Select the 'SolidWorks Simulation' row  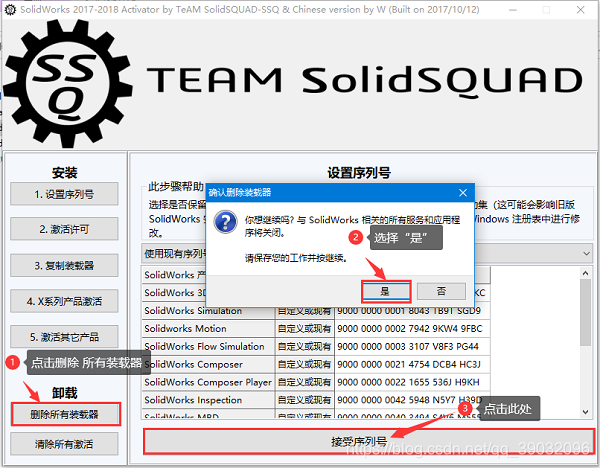point(316,311)
